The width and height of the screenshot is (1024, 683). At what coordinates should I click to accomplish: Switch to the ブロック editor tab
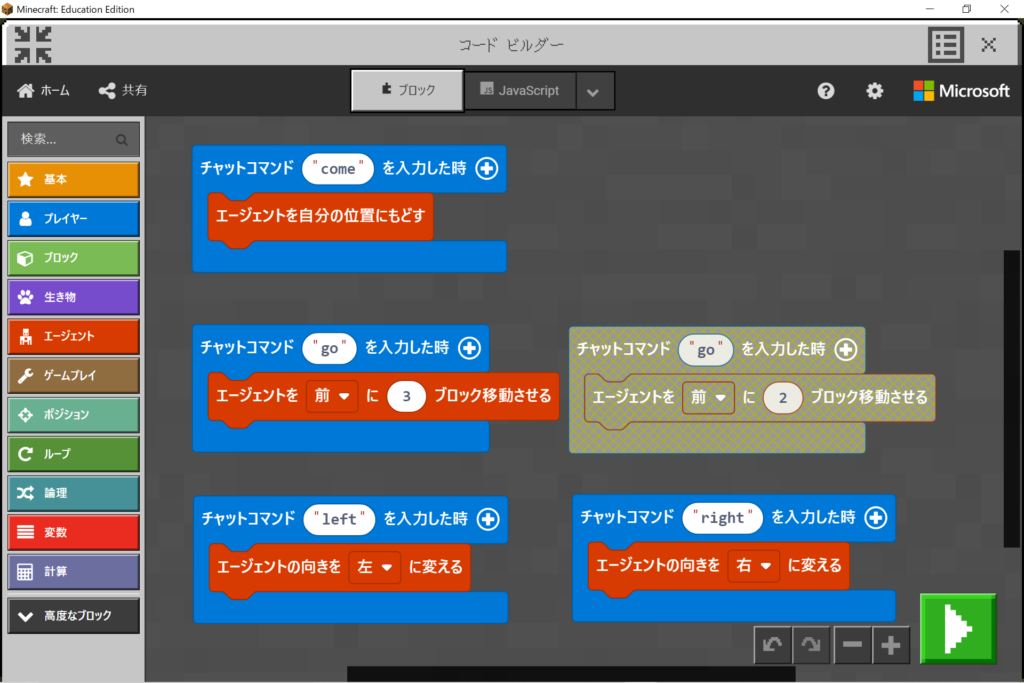coord(408,91)
